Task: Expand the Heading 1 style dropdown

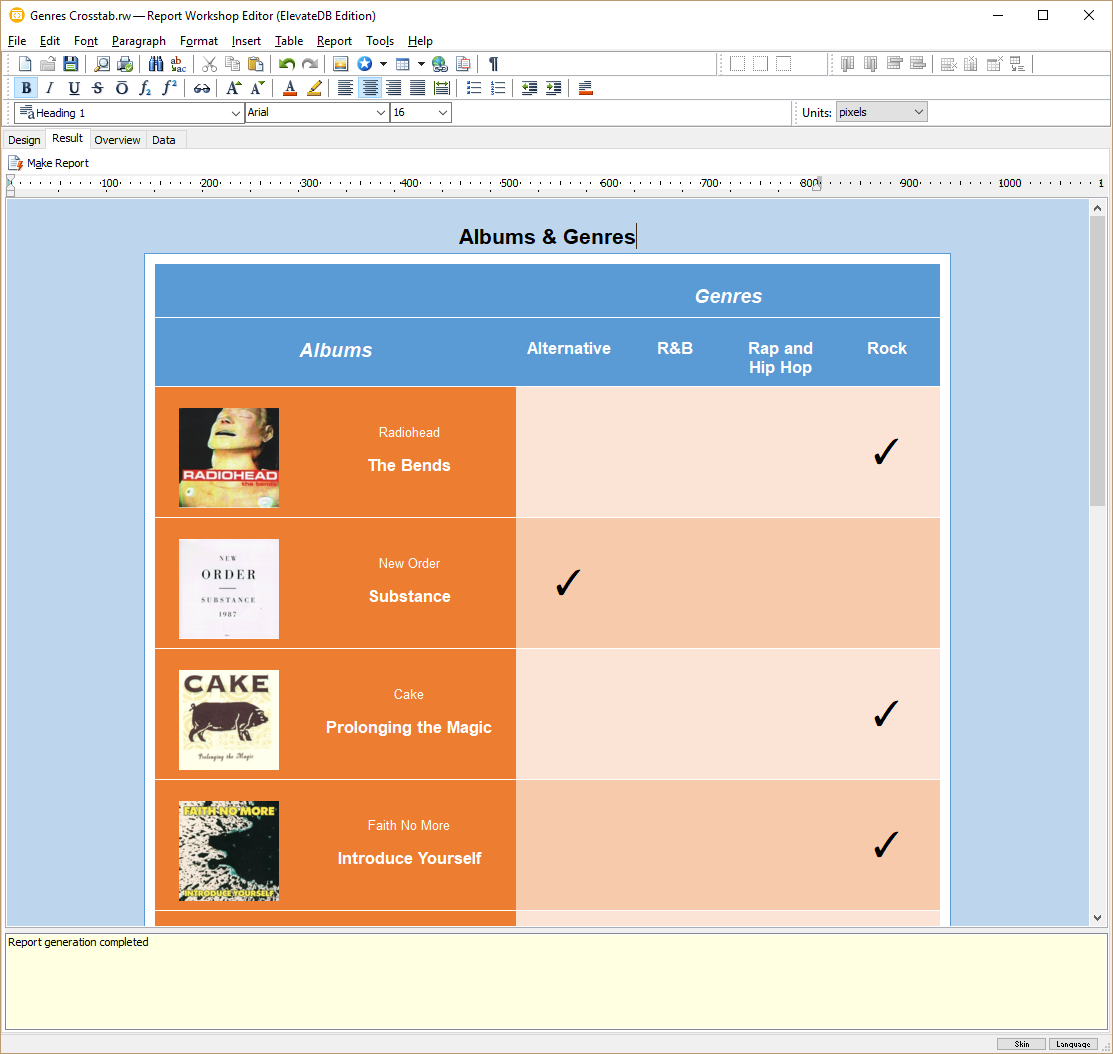Action: pos(235,113)
